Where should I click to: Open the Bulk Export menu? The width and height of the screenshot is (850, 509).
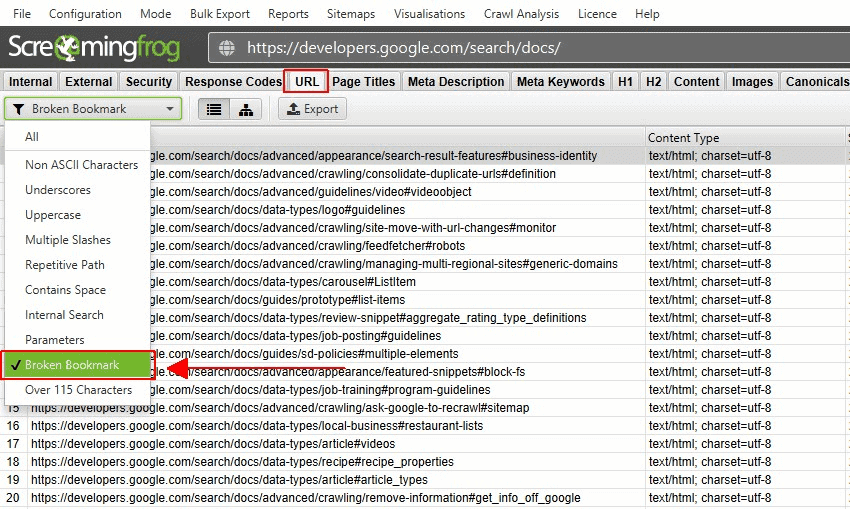click(220, 14)
